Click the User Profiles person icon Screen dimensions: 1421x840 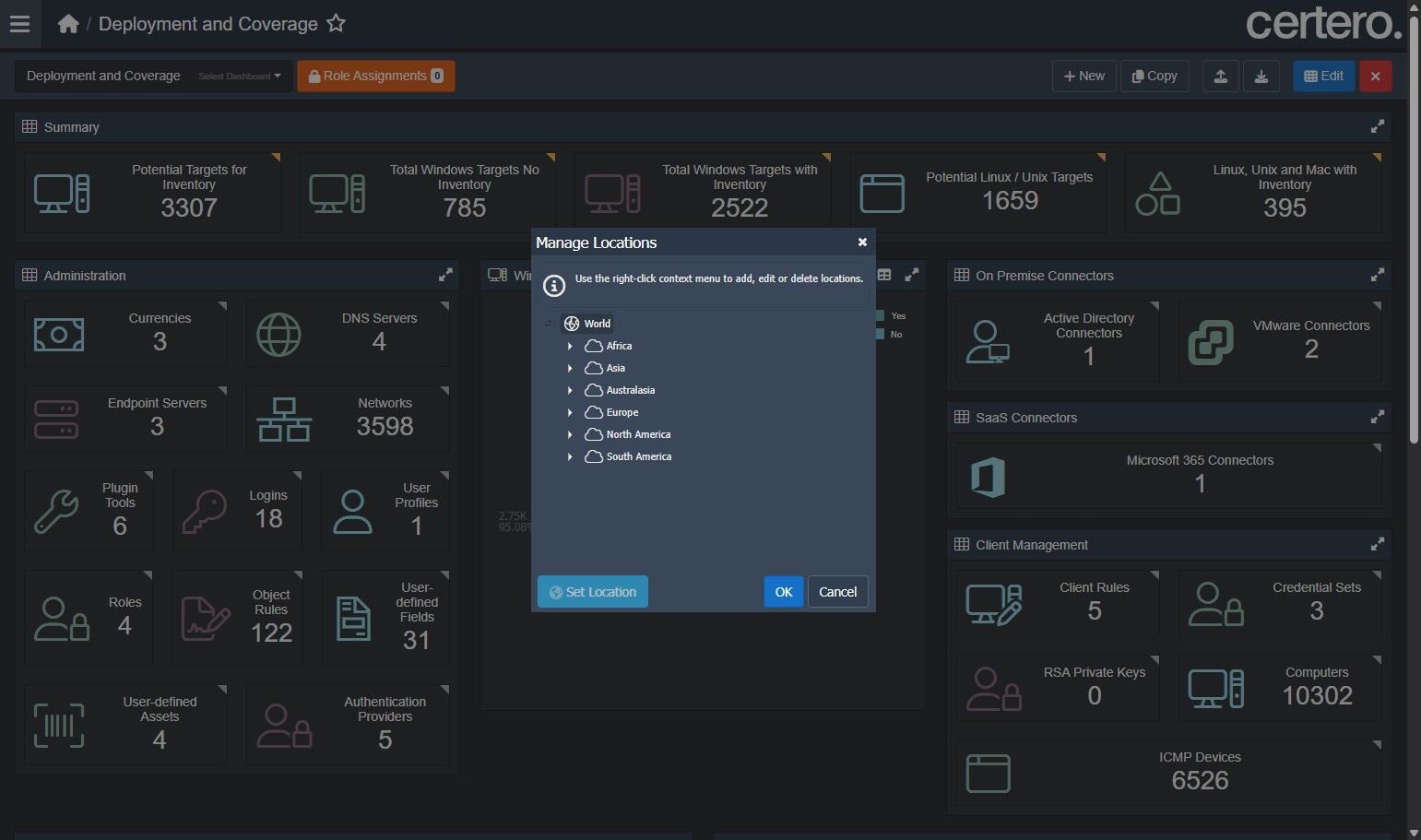click(x=352, y=512)
